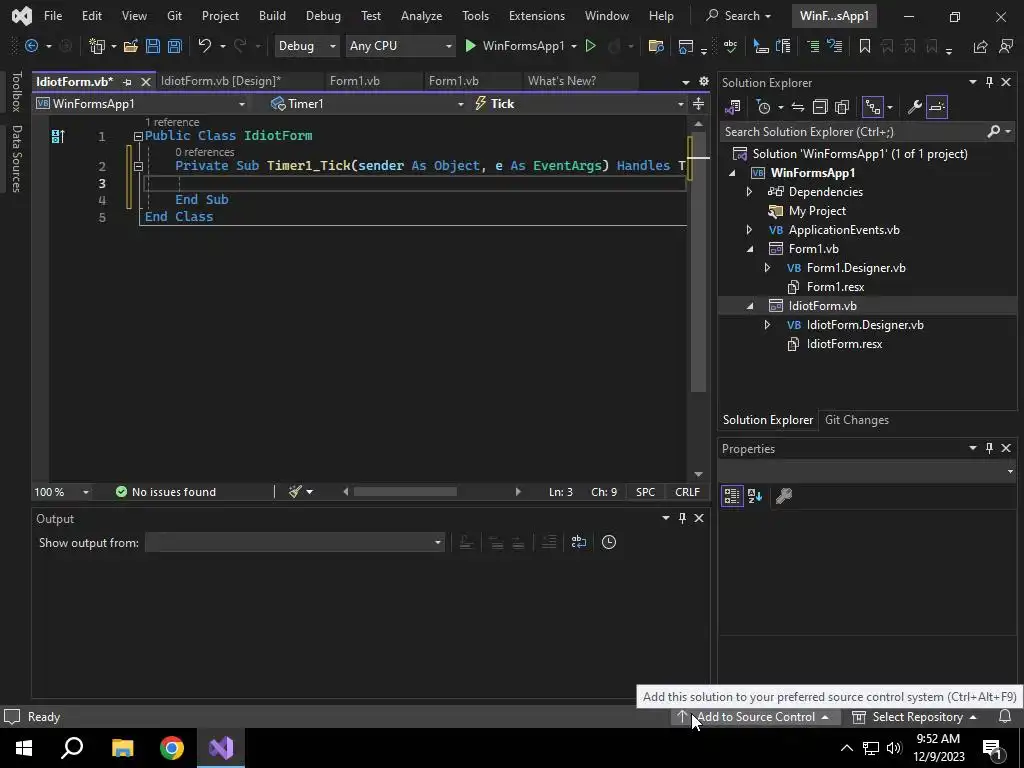Click the clock timestamp icon in Output toolbar

tap(609, 542)
